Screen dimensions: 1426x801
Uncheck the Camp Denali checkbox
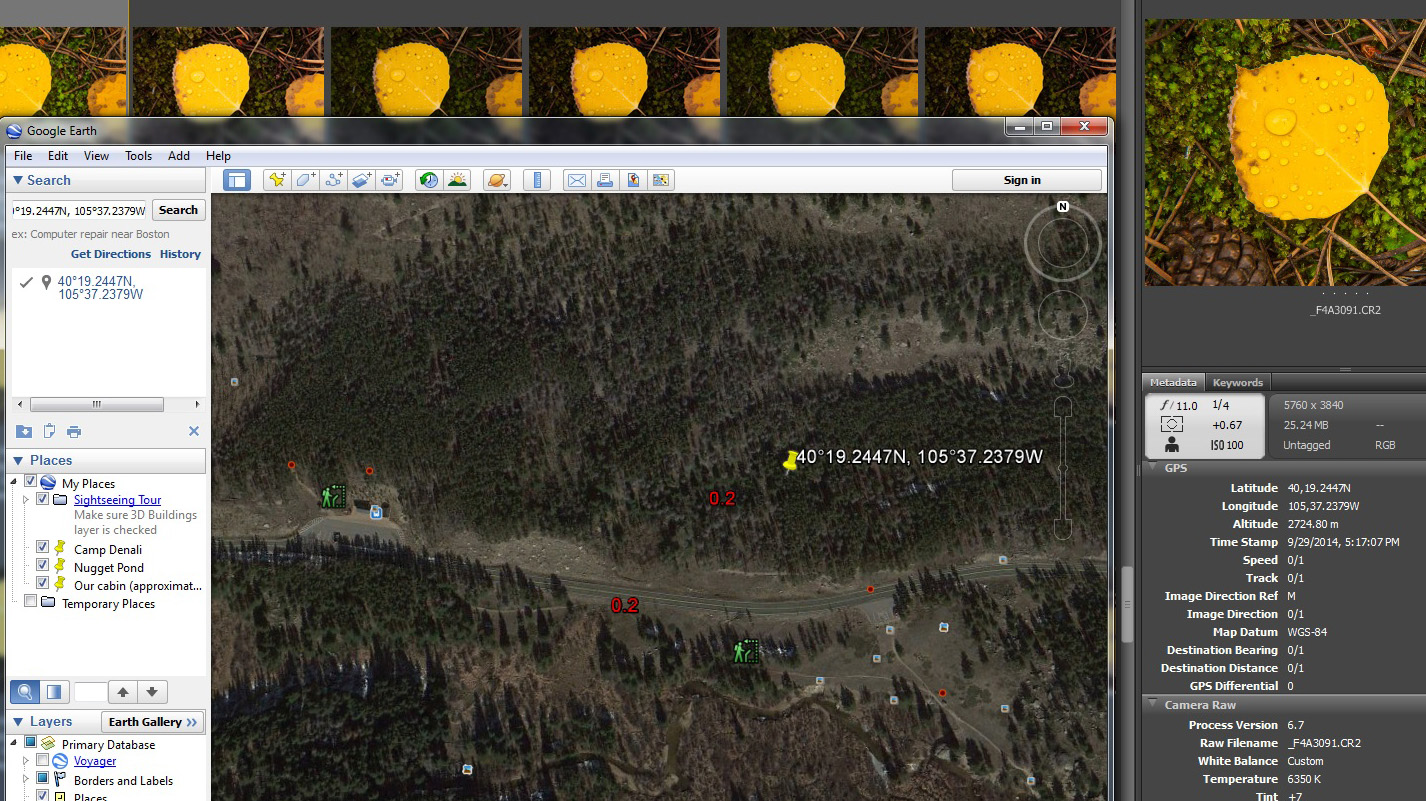pos(42,547)
